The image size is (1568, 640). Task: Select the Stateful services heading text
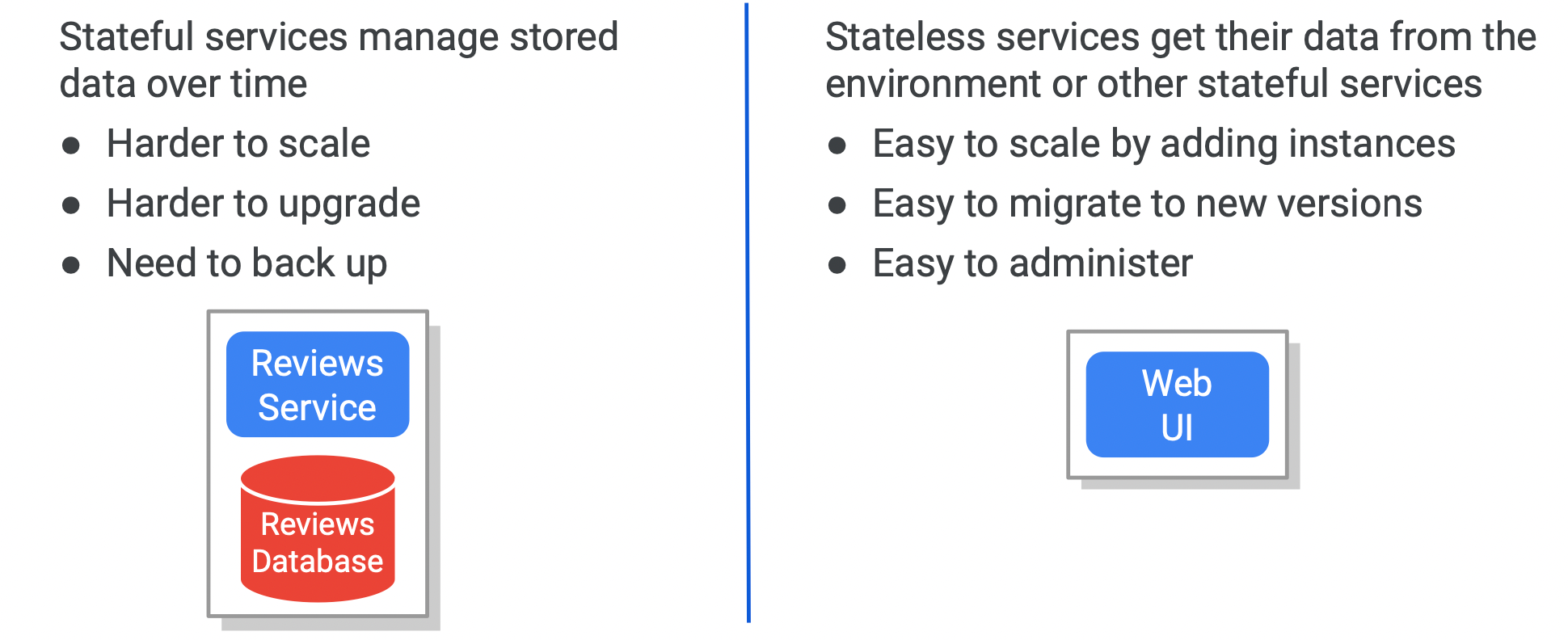339,61
